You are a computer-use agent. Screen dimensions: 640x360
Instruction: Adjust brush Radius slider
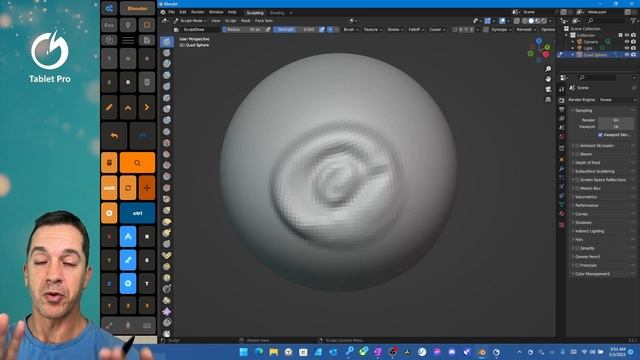243,29
